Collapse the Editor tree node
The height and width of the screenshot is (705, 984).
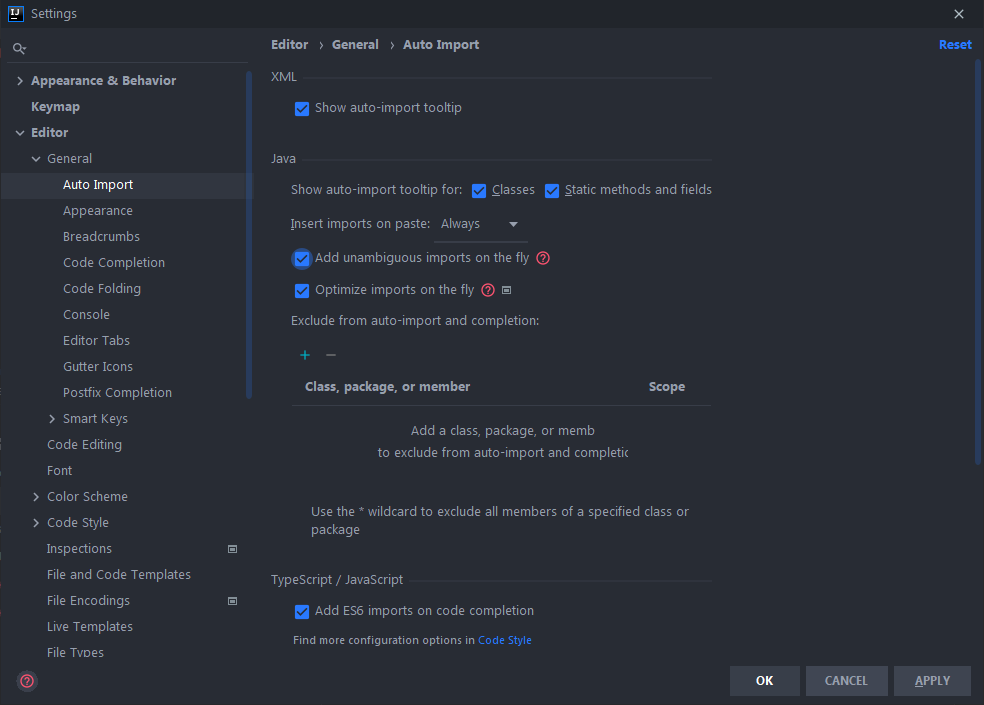[x=20, y=133]
